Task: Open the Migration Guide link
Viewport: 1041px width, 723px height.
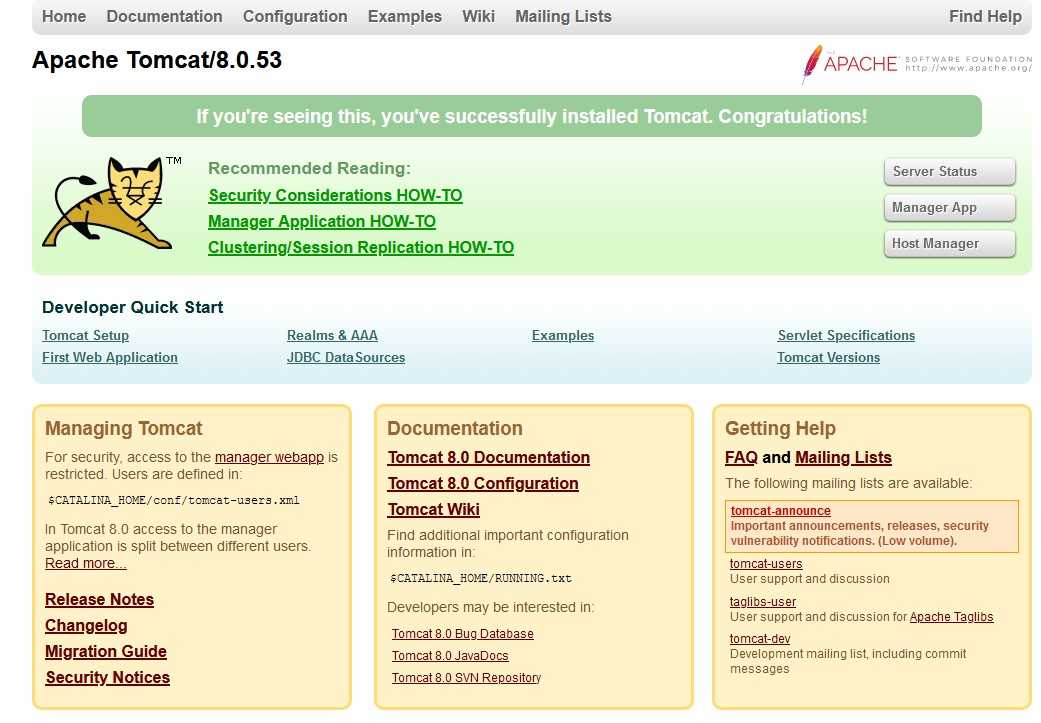Action: tap(106, 651)
